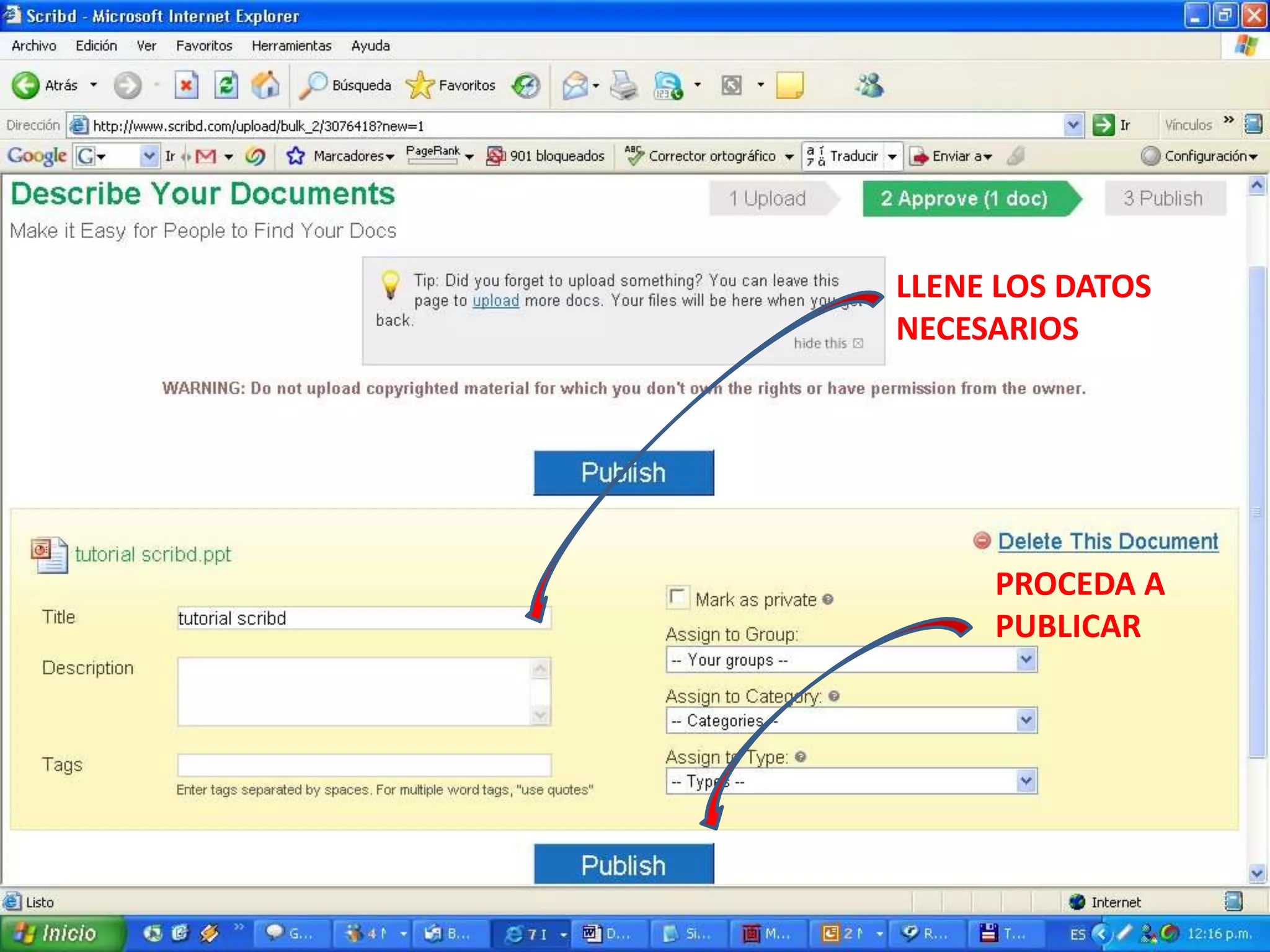This screenshot has height=952, width=1270.
Task: Expand the Enviar a dropdown
Action: point(988,157)
